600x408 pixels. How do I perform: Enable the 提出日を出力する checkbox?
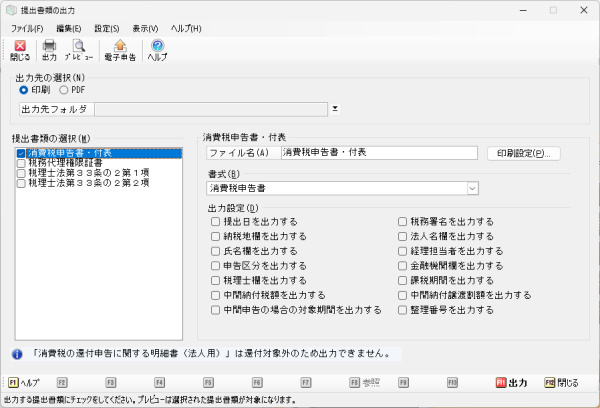pos(215,221)
